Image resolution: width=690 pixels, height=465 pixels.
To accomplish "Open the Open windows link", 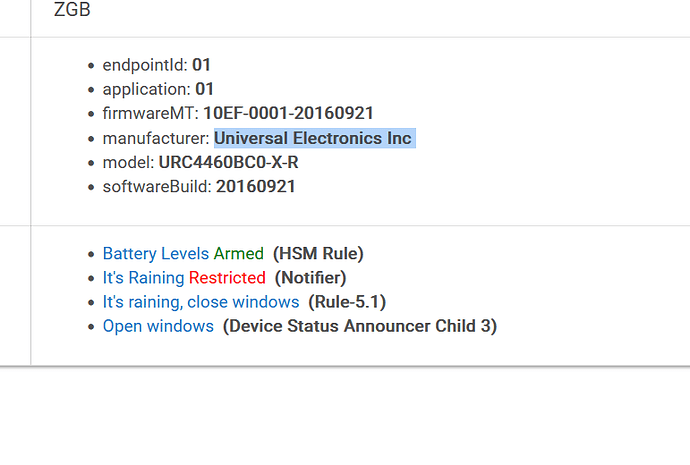I will [158, 326].
